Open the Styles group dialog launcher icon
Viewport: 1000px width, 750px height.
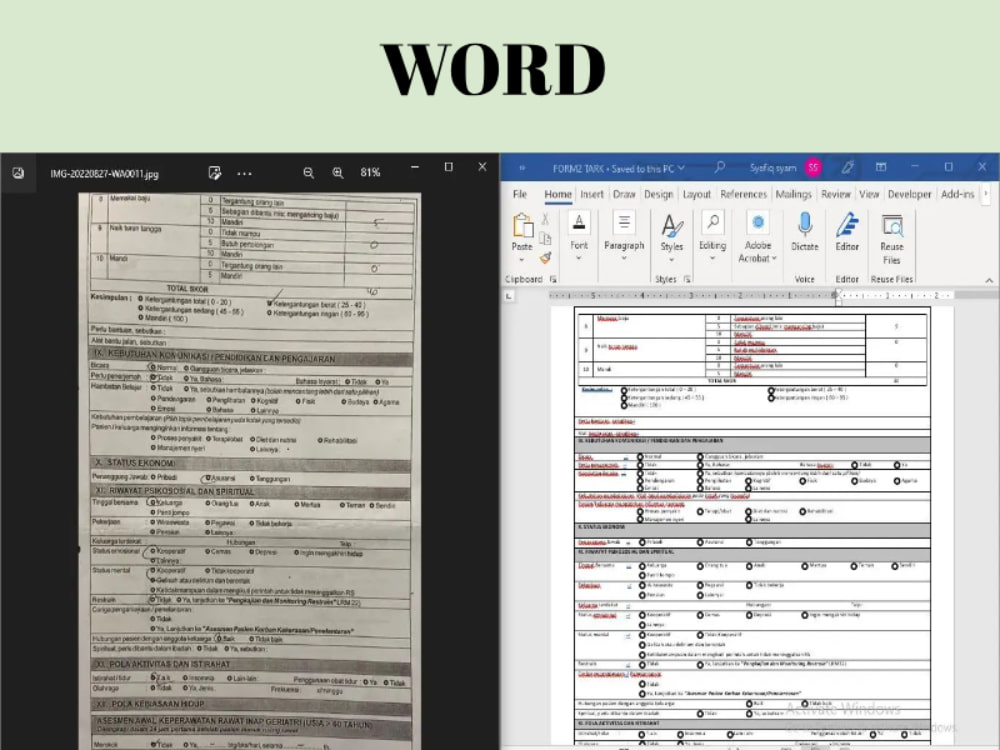pyautogui.click(x=686, y=280)
